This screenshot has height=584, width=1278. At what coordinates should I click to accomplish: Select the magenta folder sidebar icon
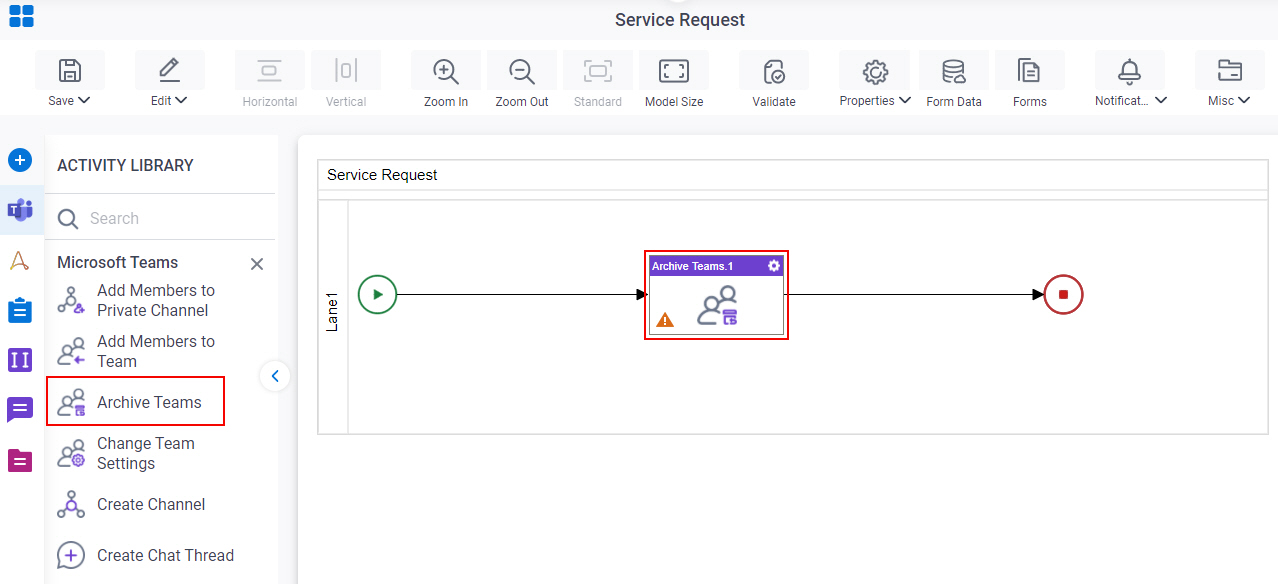click(x=20, y=460)
